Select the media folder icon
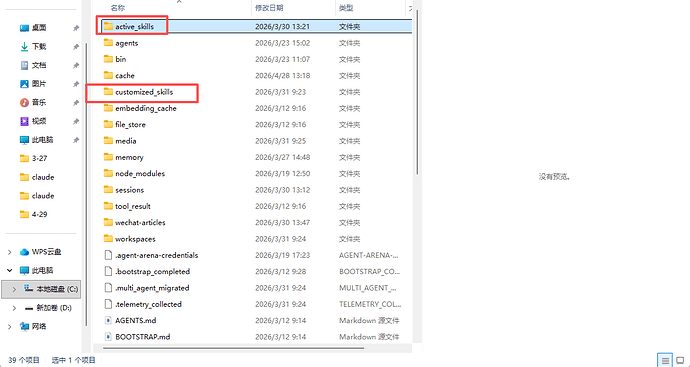 (108, 141)
